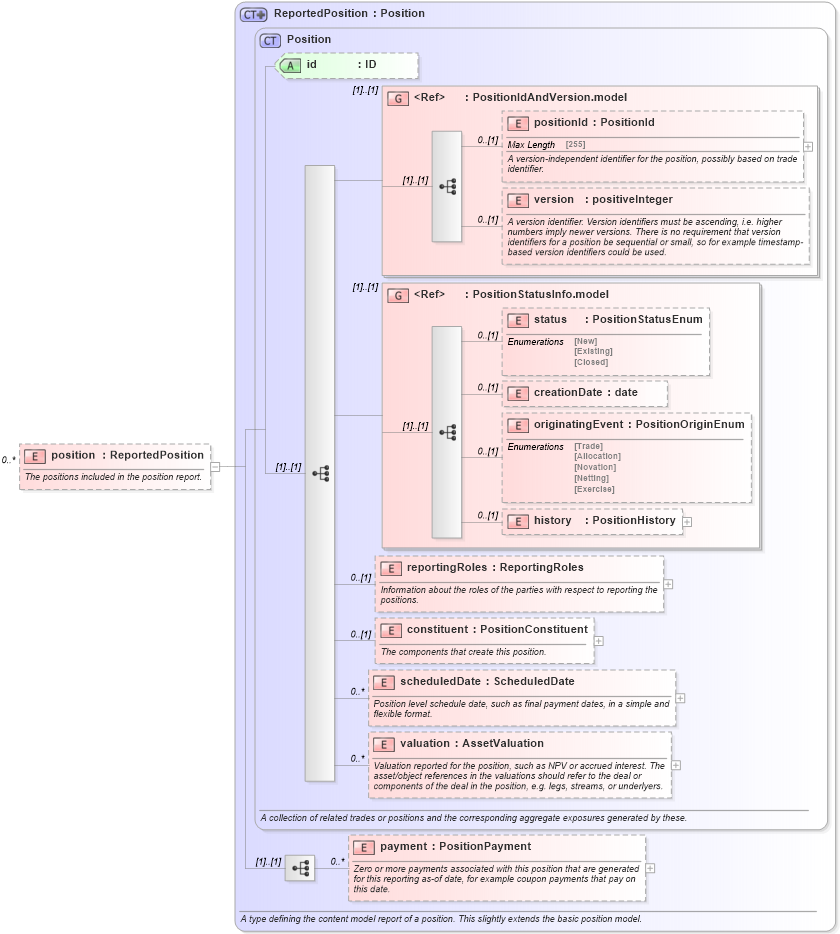Expand the valuation : AssetValuation element

[676, 765]
